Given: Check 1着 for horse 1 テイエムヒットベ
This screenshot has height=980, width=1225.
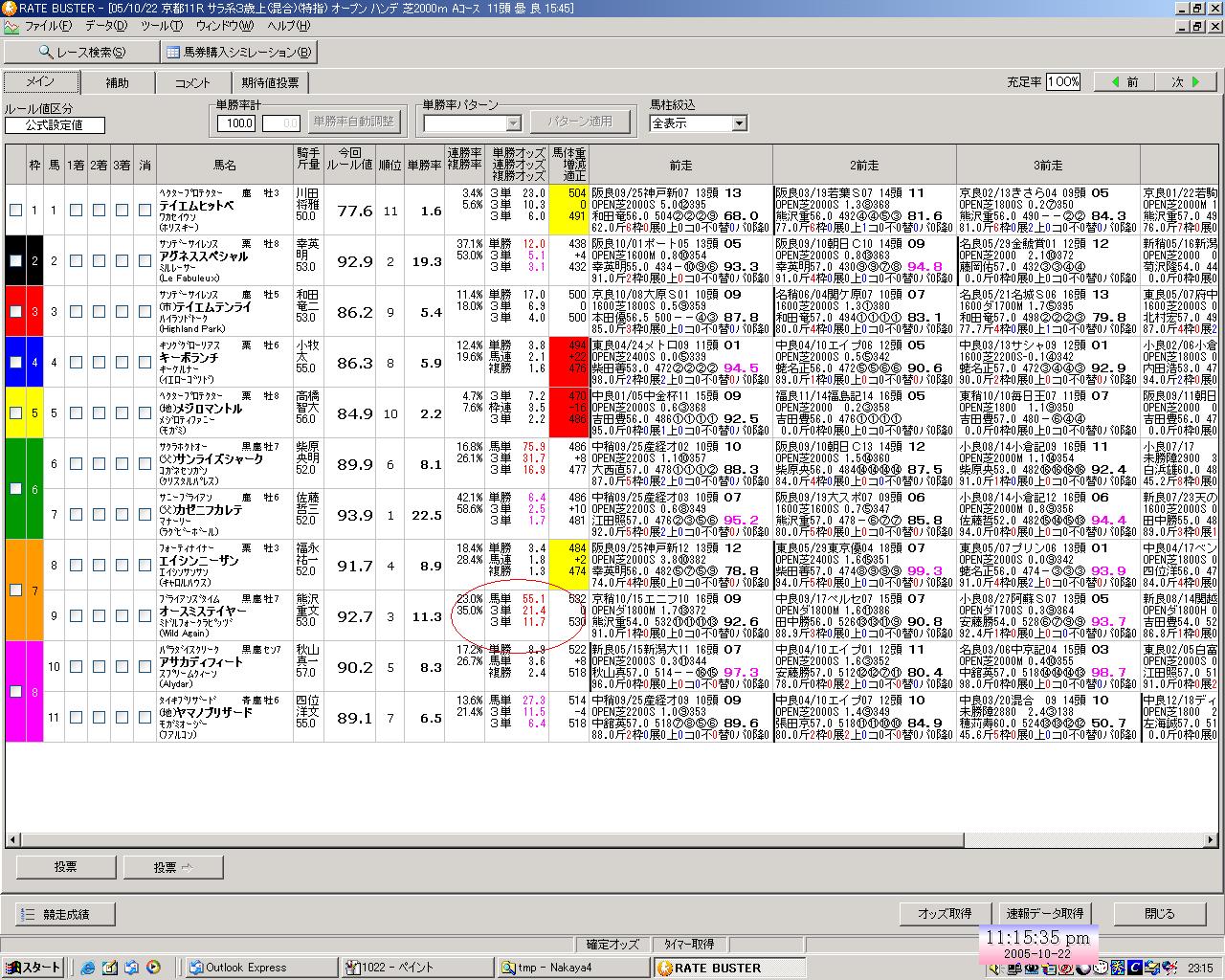Looking at the screenshot, I should click(x=76, y=211).
